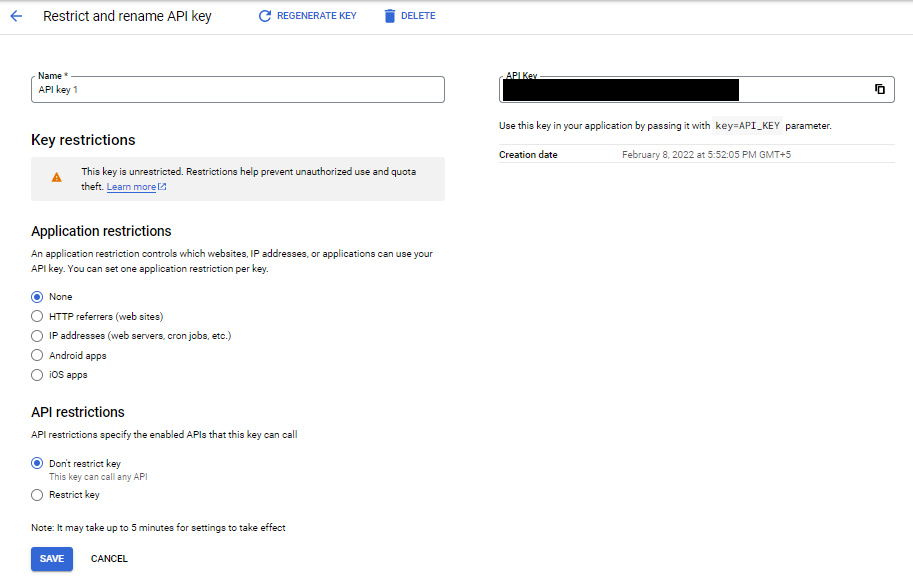The image size is (913, 585).
Task: Click into the Name input field
Action: point(238,90)
